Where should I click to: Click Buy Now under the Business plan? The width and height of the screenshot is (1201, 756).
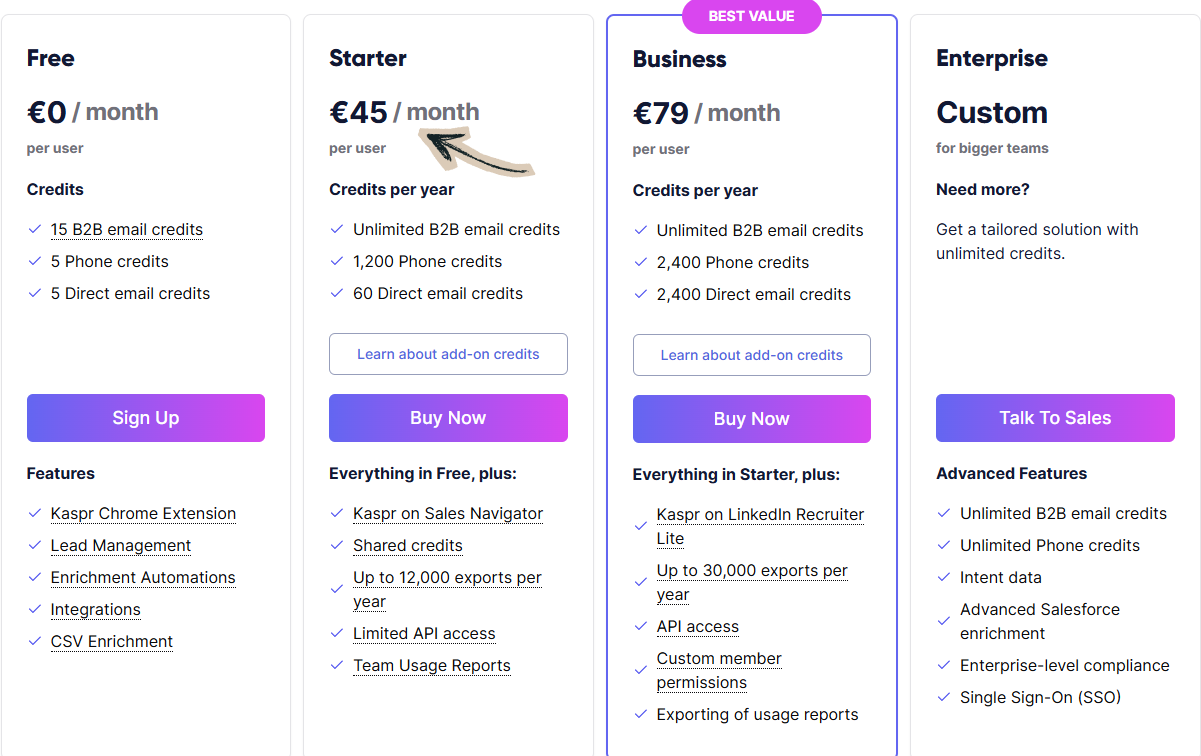751,418
